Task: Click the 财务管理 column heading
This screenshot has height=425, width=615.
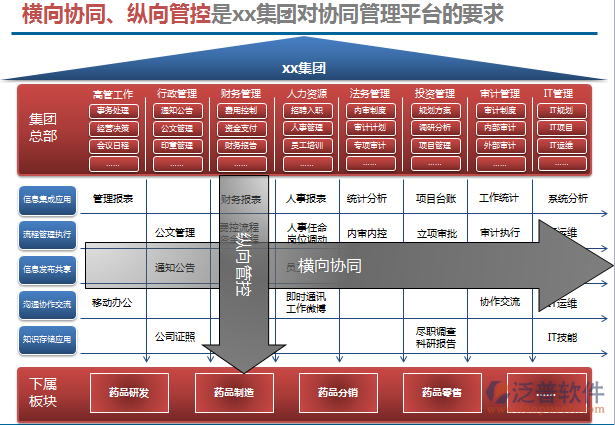Action: (x=241, y=94)
